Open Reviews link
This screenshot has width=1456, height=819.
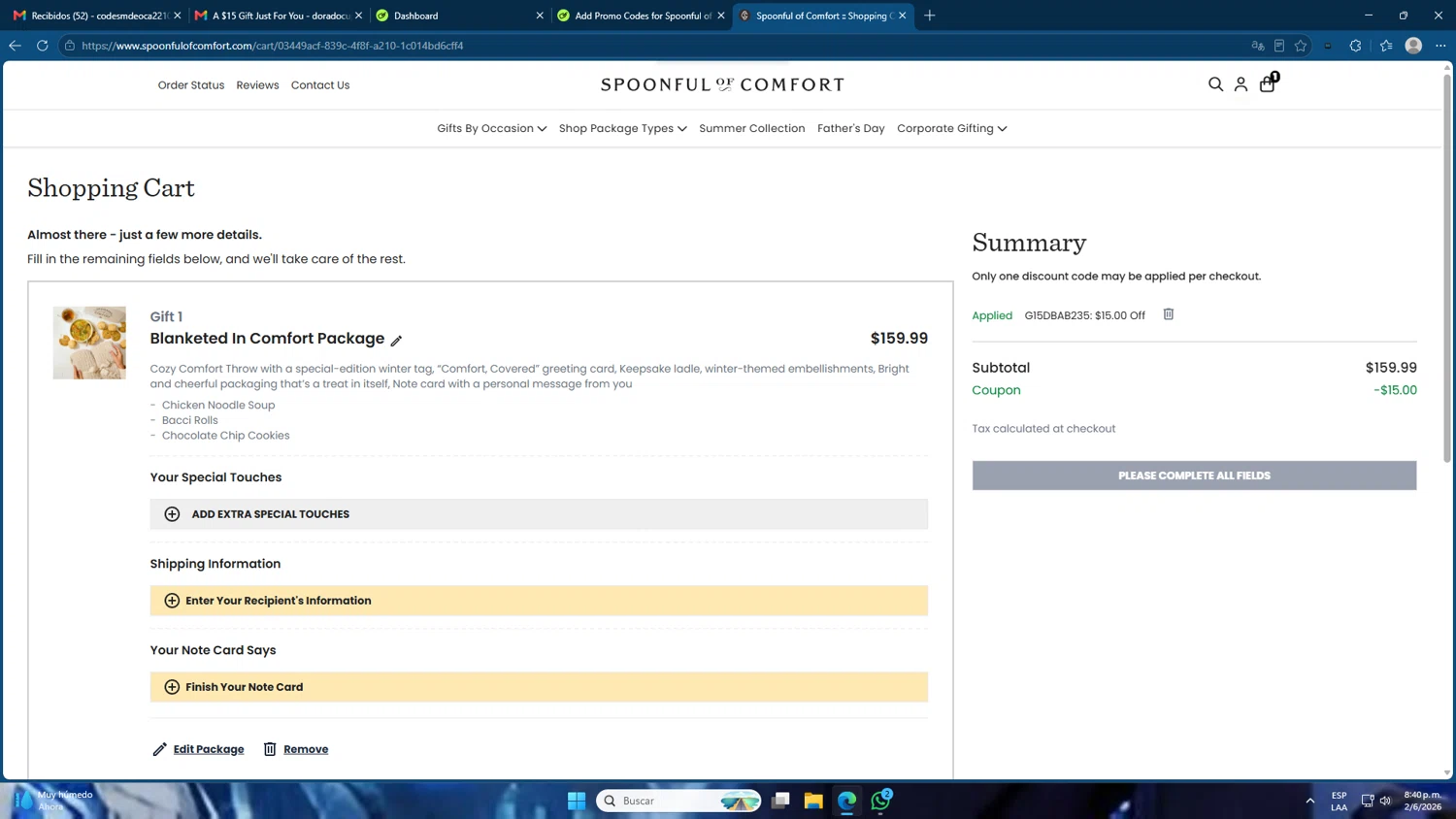coord(257,85)
